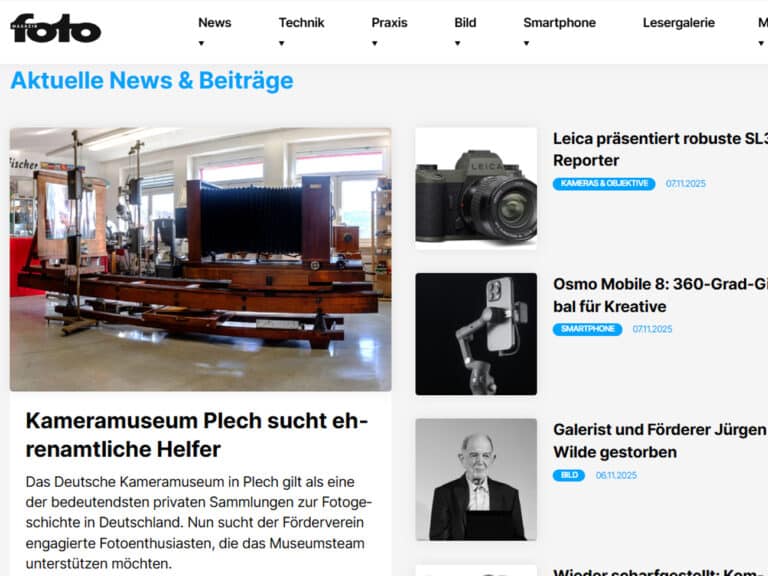Open the Technik menu item

(x=301, y=23)
